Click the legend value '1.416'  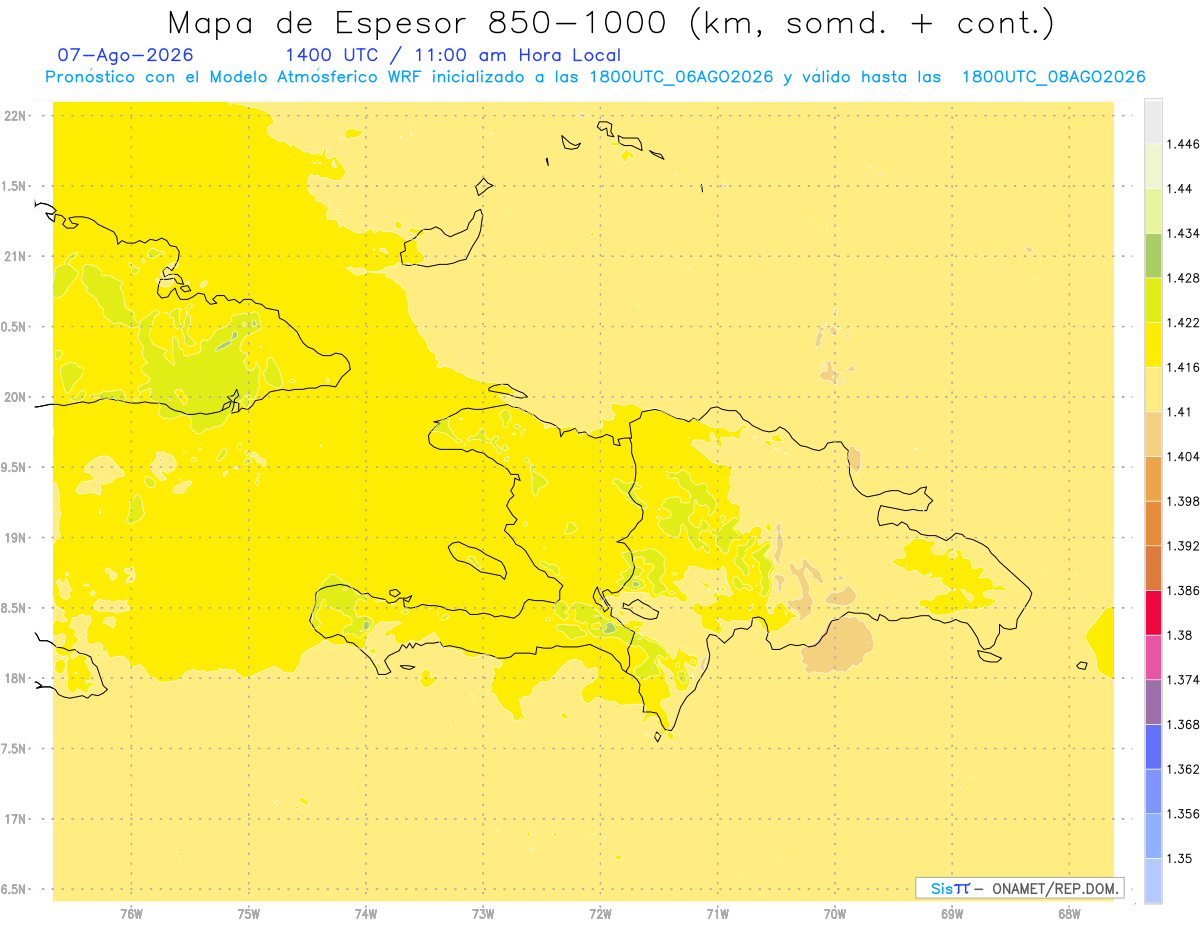coord(1184,367)
